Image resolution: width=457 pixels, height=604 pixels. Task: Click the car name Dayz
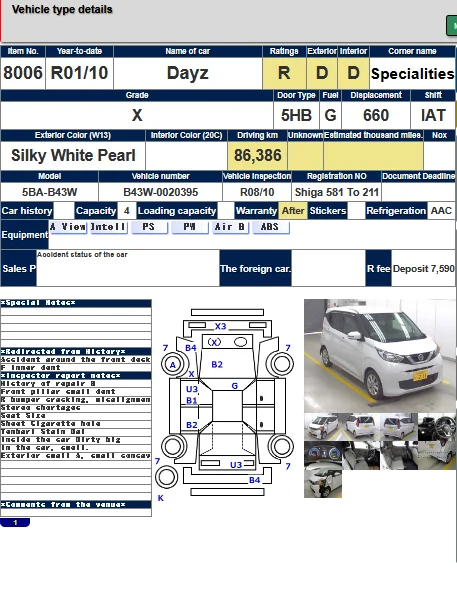pyautogui.click(x=188, y=73)
